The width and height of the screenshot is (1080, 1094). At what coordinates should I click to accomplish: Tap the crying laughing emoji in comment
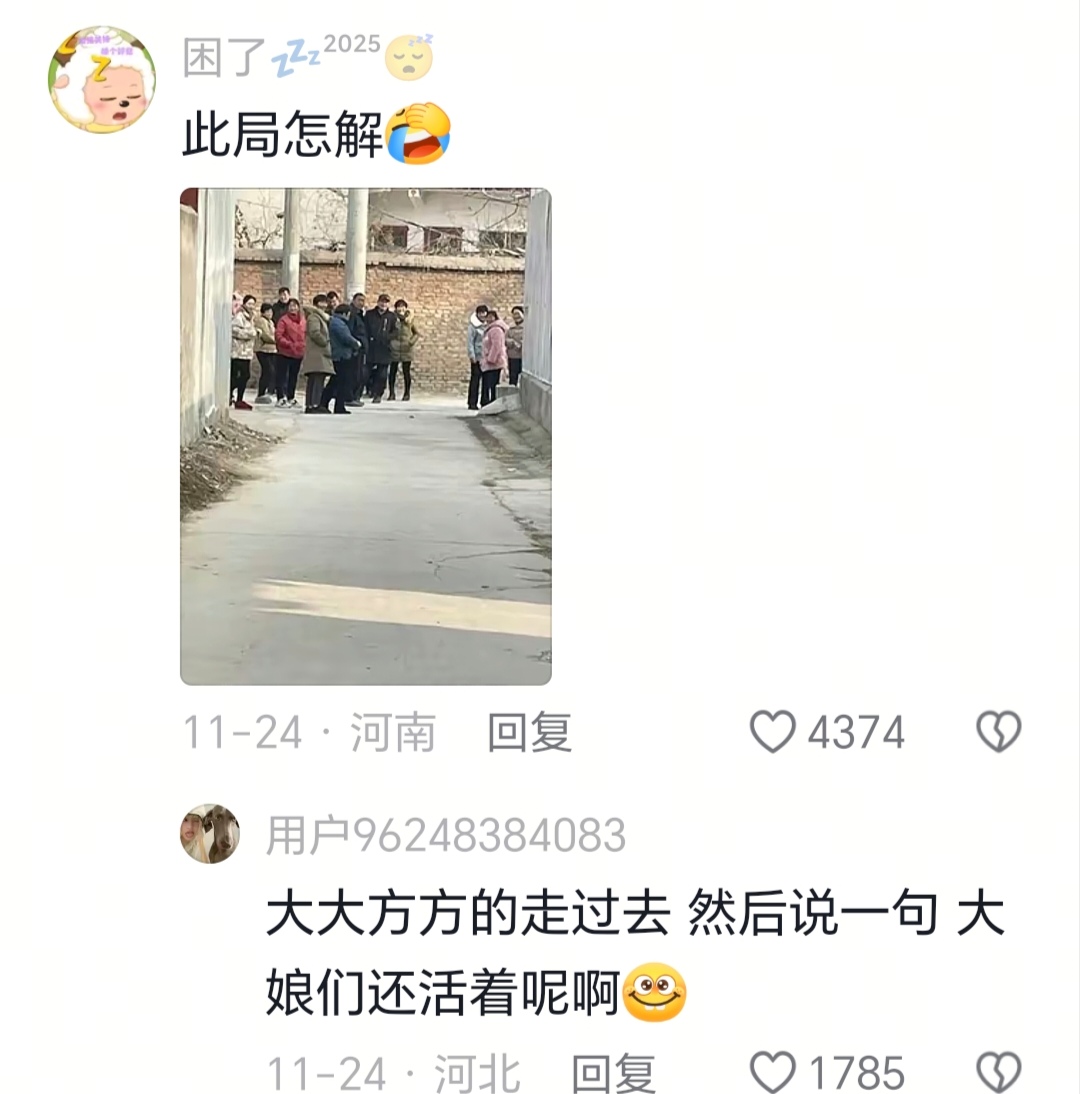coord(418,133)
